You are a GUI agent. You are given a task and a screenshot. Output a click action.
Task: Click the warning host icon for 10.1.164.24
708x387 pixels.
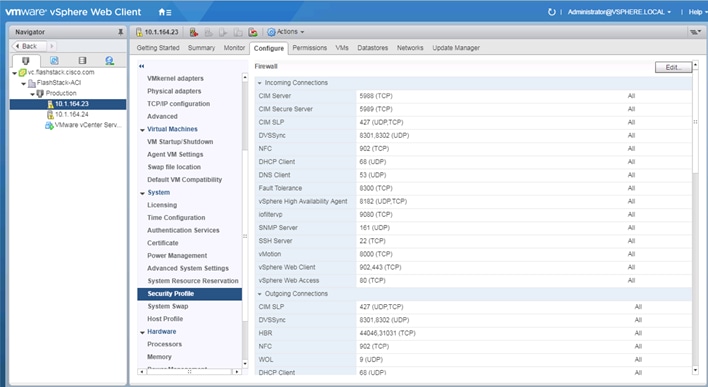[x=50, y=115]
